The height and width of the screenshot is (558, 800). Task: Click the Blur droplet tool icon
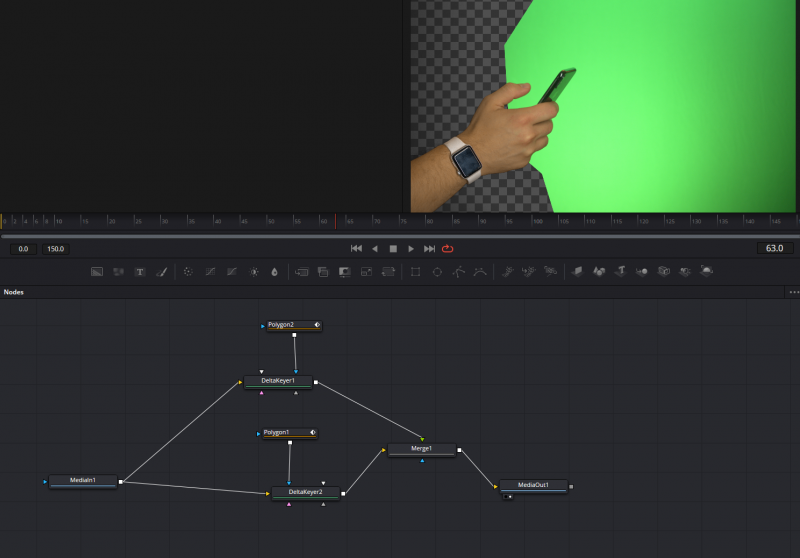tap(274, 271)
